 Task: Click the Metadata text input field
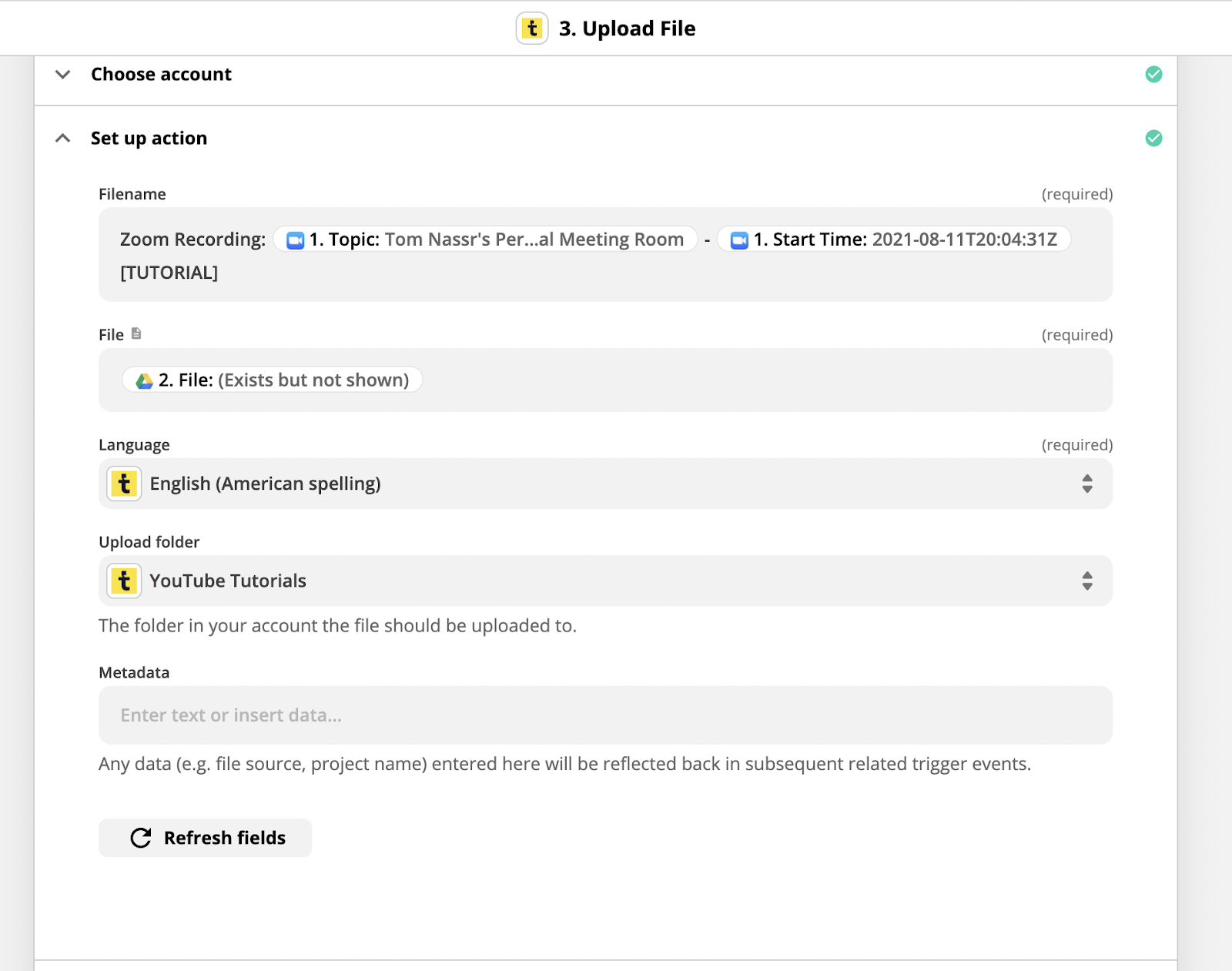click(x=605, y=715)
